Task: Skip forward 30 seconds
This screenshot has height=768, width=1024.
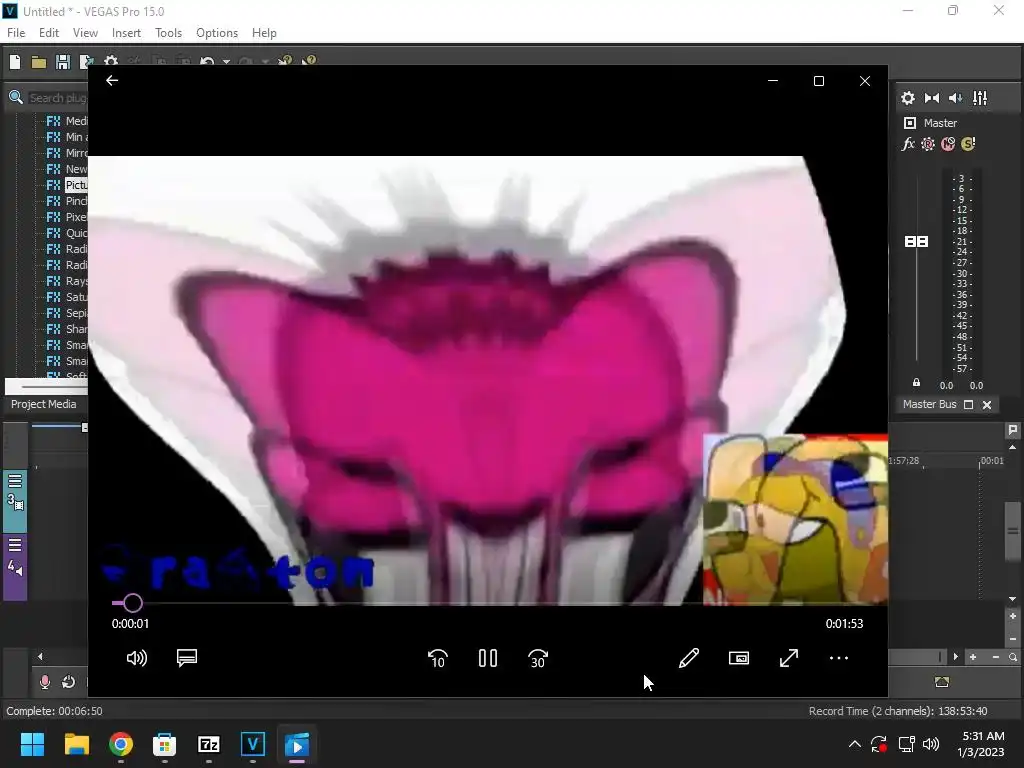Action: (x=538, y=658)
